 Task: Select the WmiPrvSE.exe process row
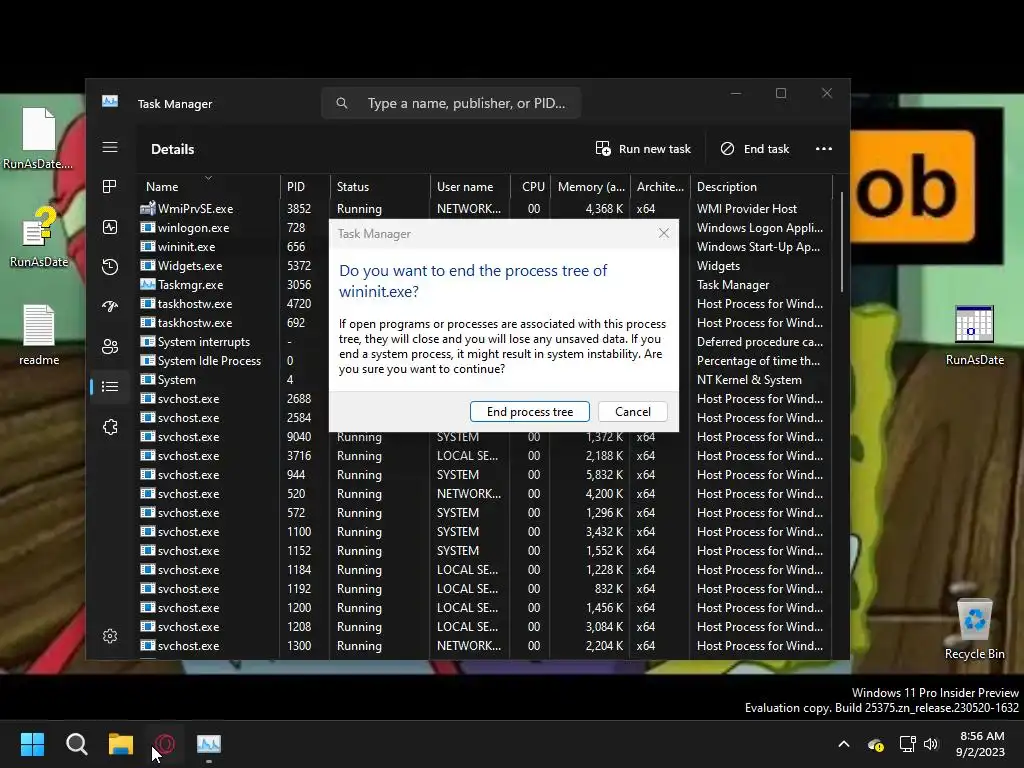(x=485, y=208)
